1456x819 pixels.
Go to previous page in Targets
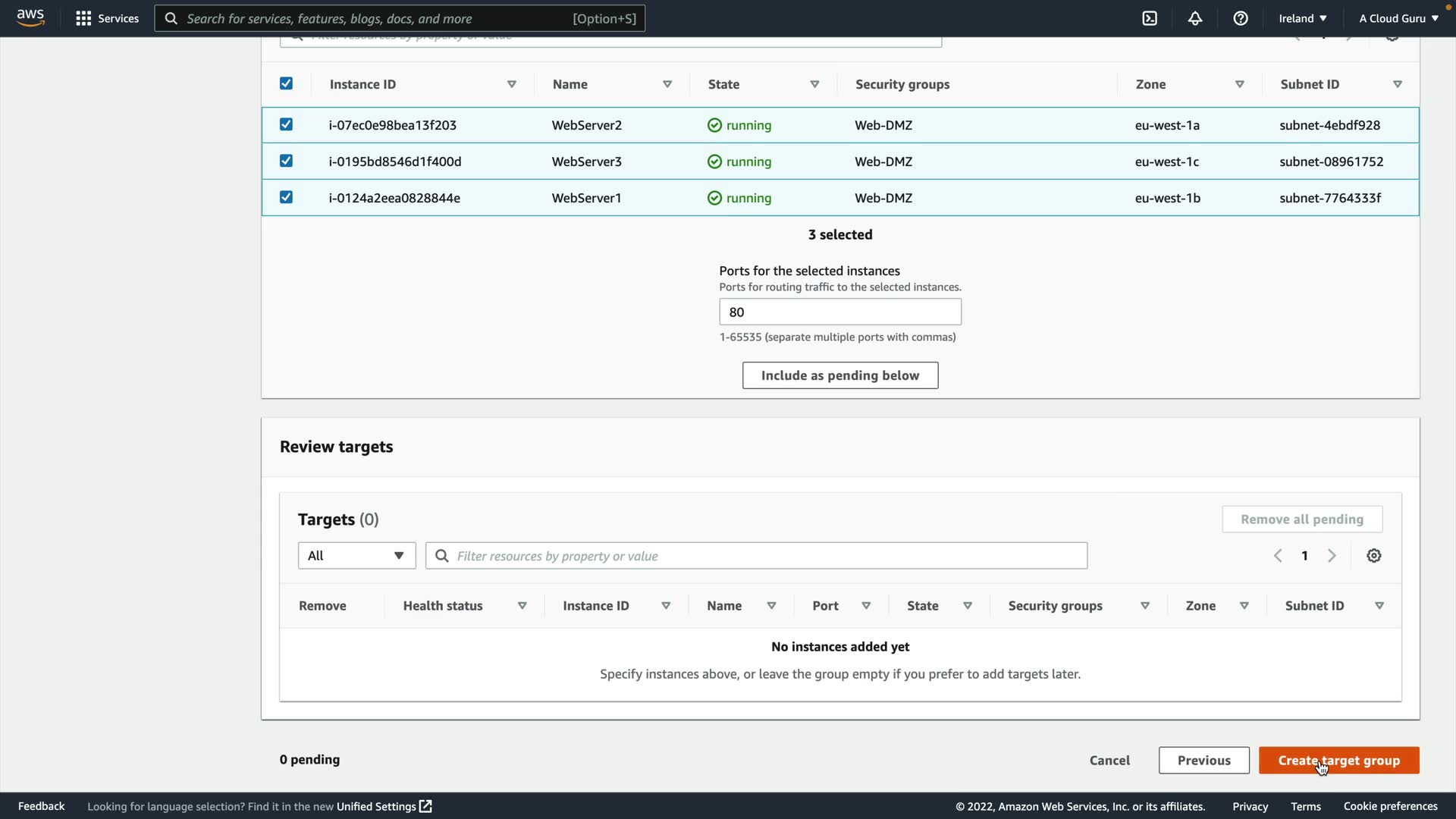(x=1278, y=556)
